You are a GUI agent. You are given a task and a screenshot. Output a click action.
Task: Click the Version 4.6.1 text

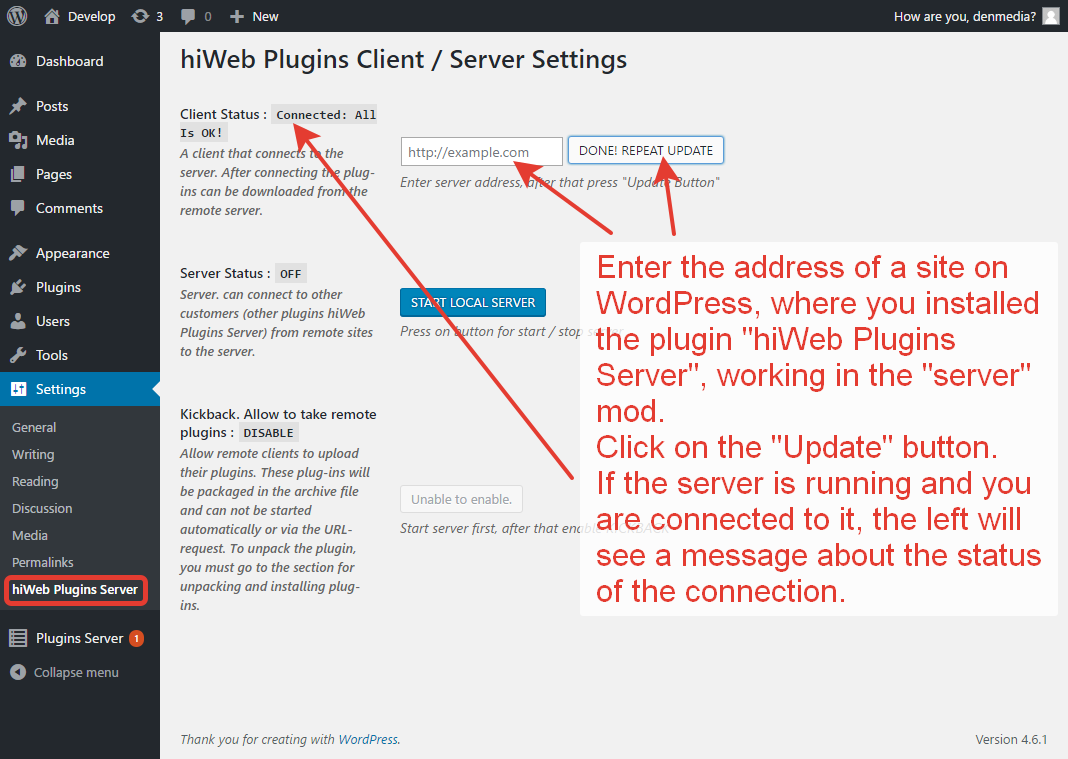[x=1011, y=739]
